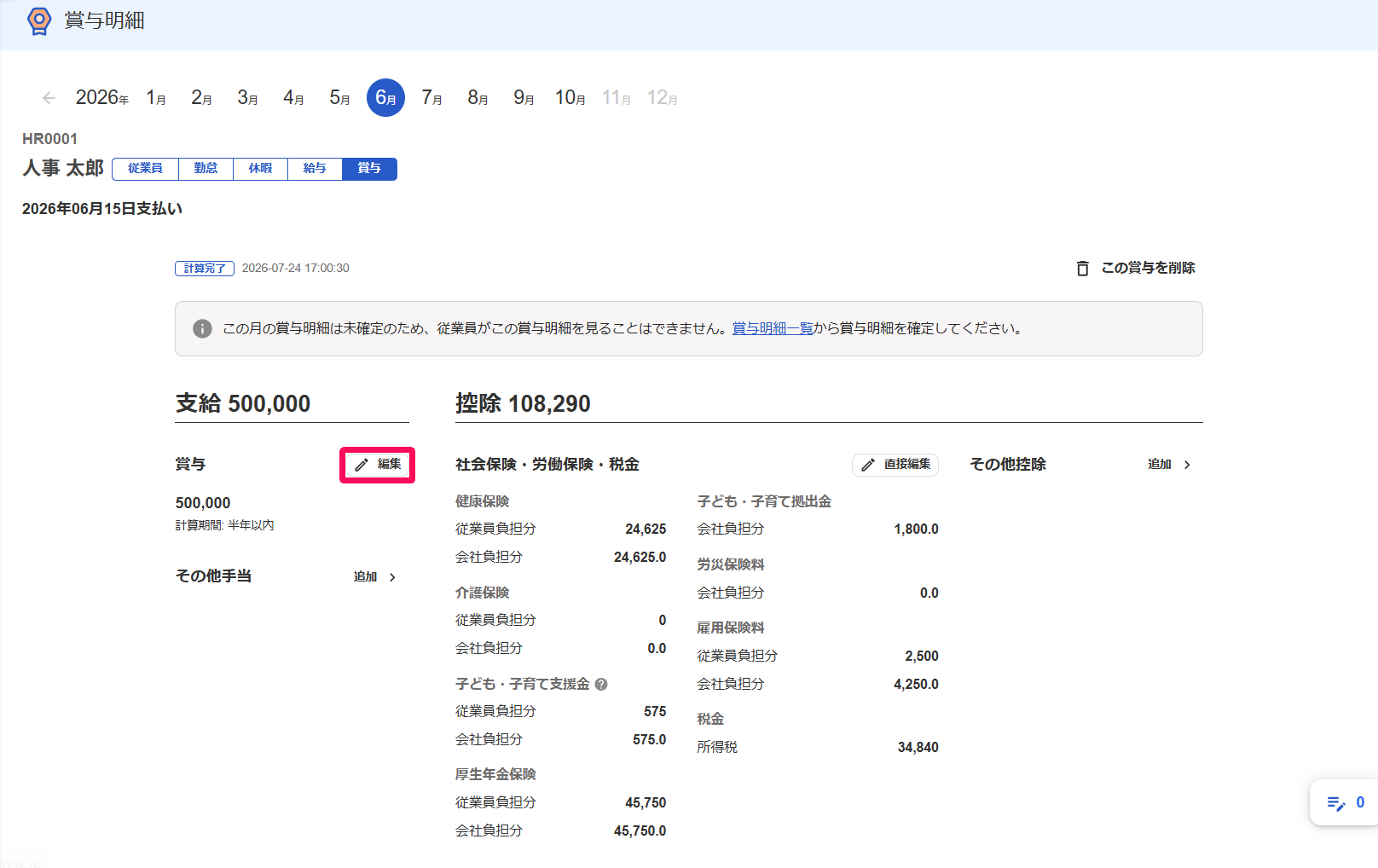Screen dimensions: 1378x868
Task: Select 10月 in the month selector
Action: pos(570,98)
